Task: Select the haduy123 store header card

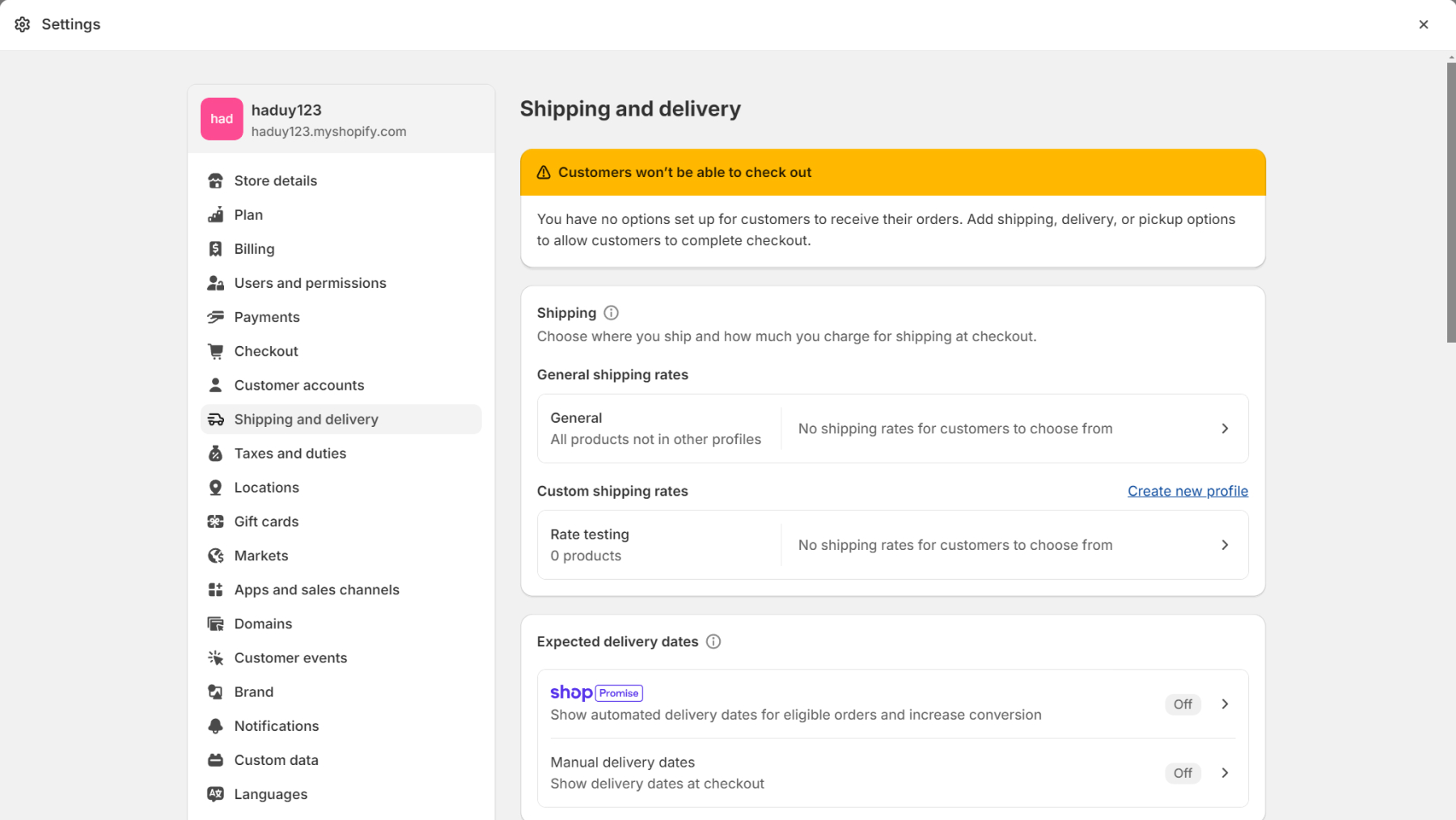Action: 341,119
